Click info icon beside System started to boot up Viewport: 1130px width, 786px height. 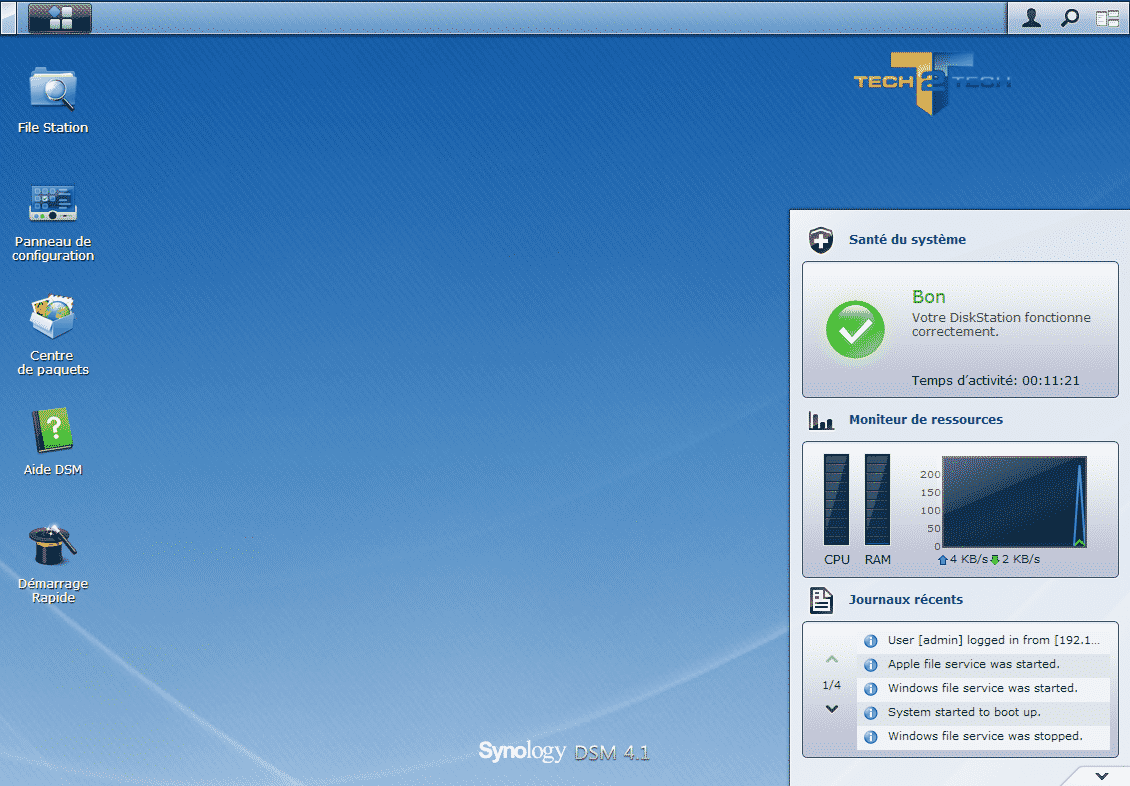871,713
